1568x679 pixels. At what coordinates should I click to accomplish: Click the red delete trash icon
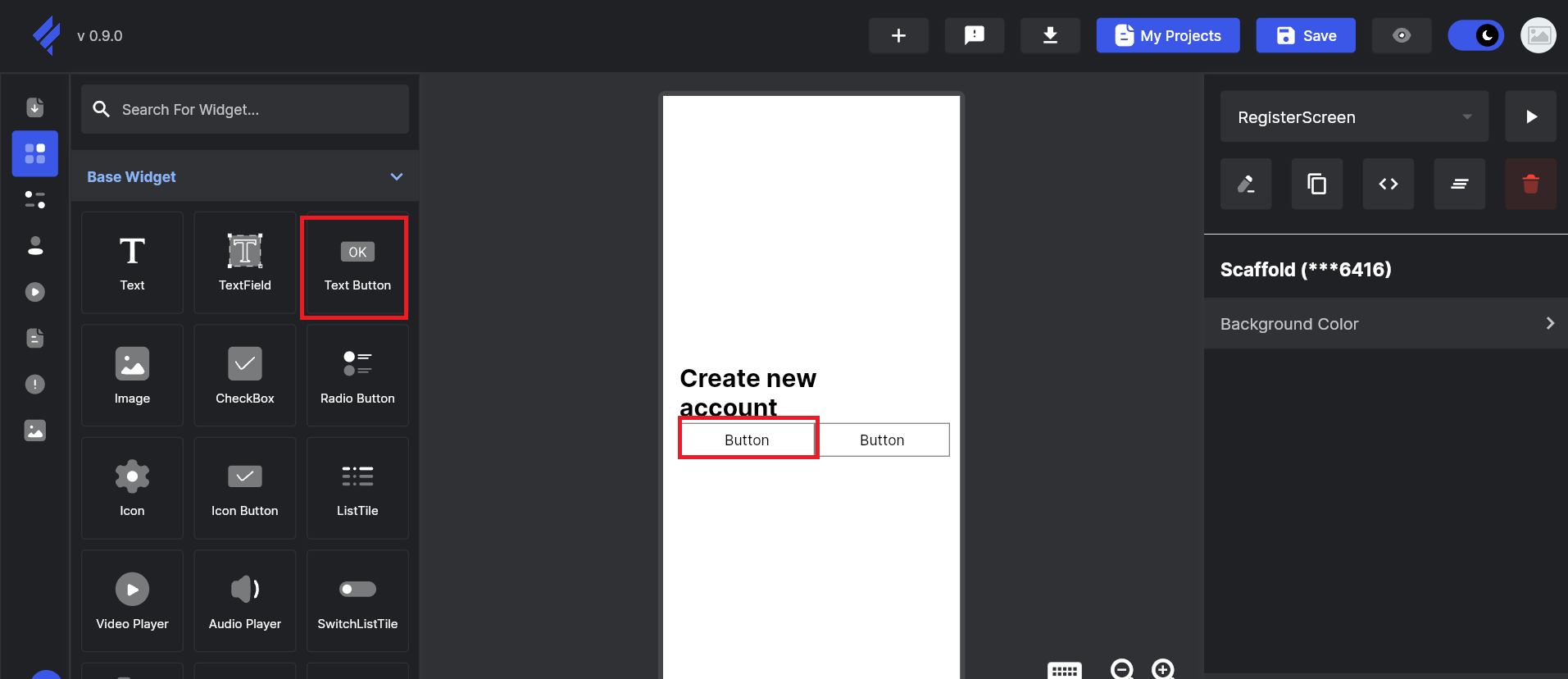[x=1529, y=184]
